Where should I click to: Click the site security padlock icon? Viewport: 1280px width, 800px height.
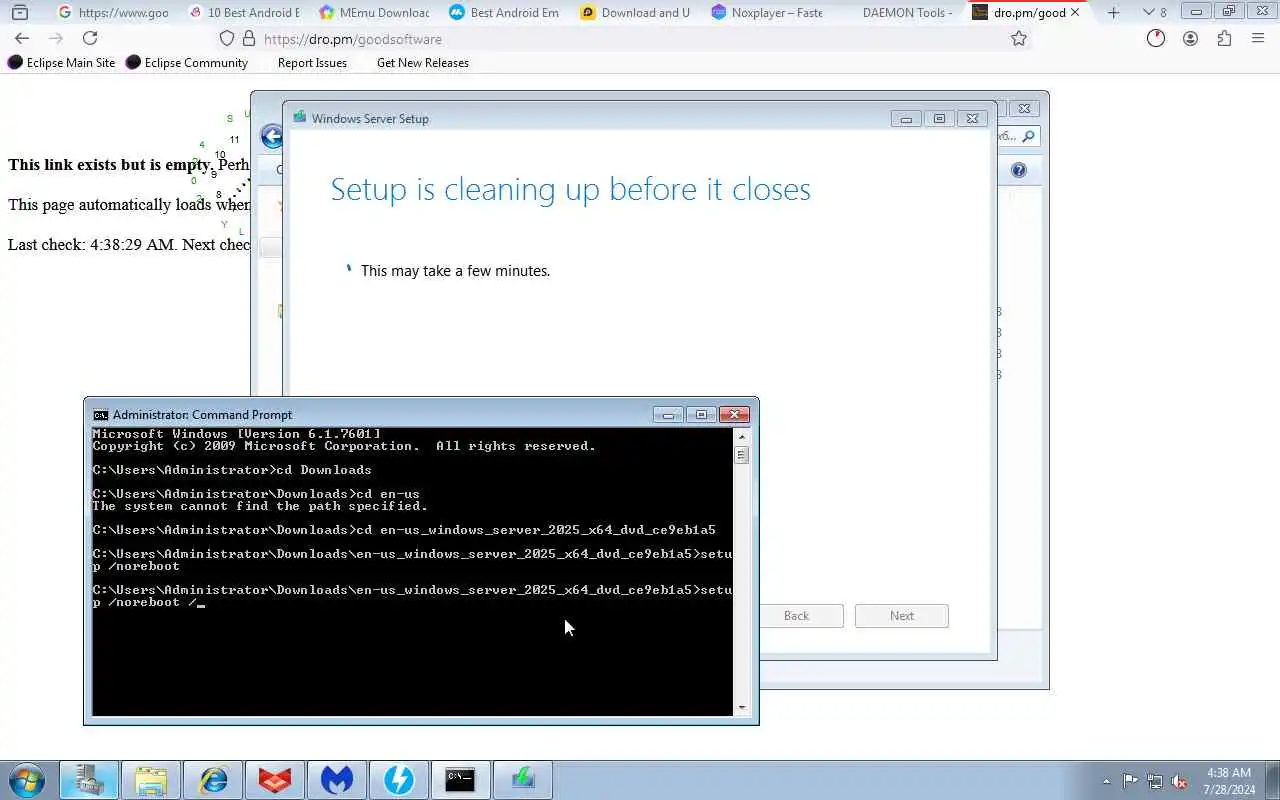(249, 38)
